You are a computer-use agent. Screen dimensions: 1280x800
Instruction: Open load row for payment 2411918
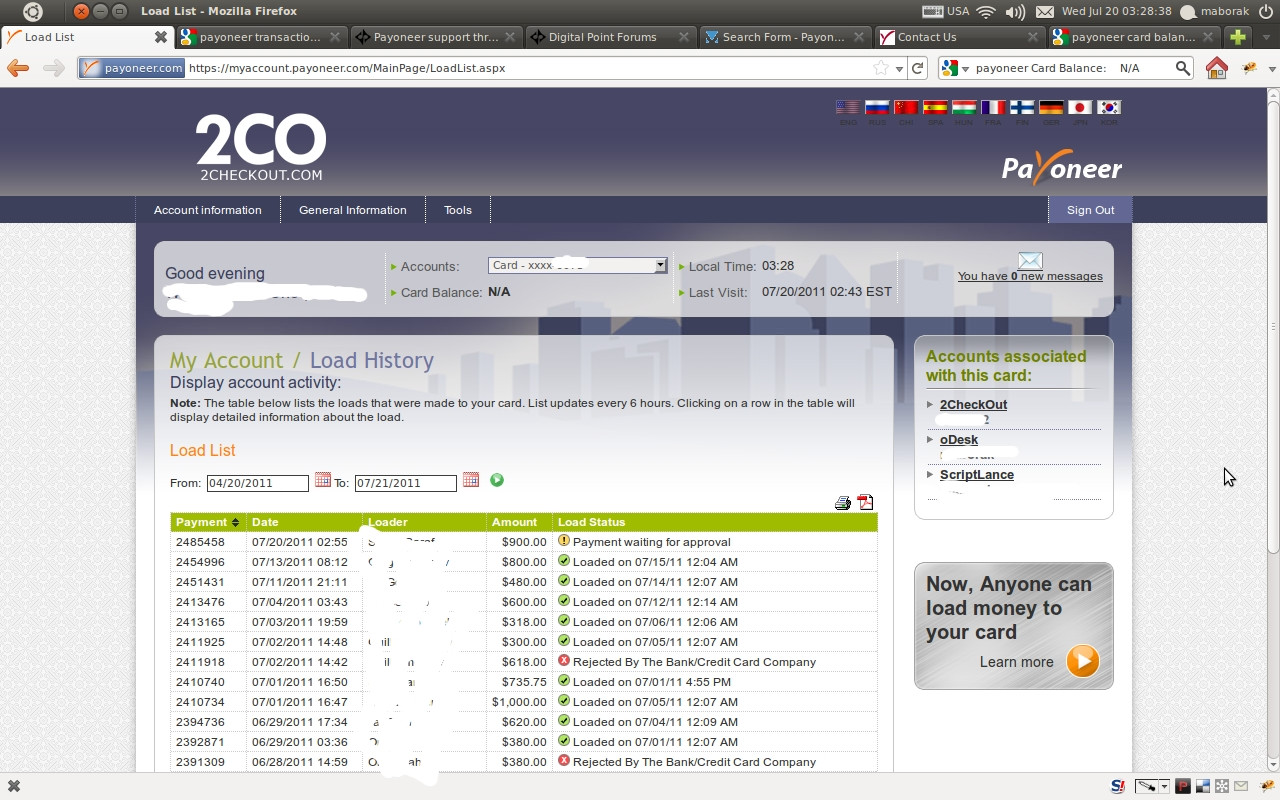point(524,662)
